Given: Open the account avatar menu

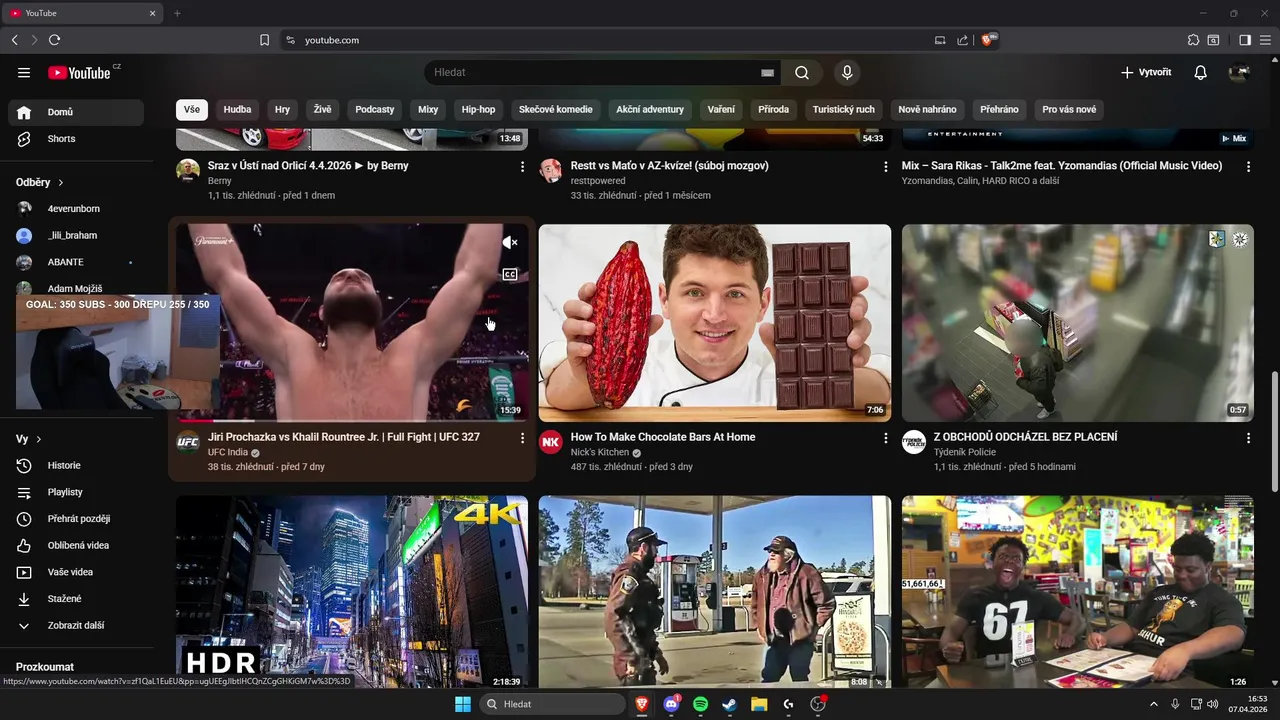Looking at the screenshot, I should point(1239,72).
